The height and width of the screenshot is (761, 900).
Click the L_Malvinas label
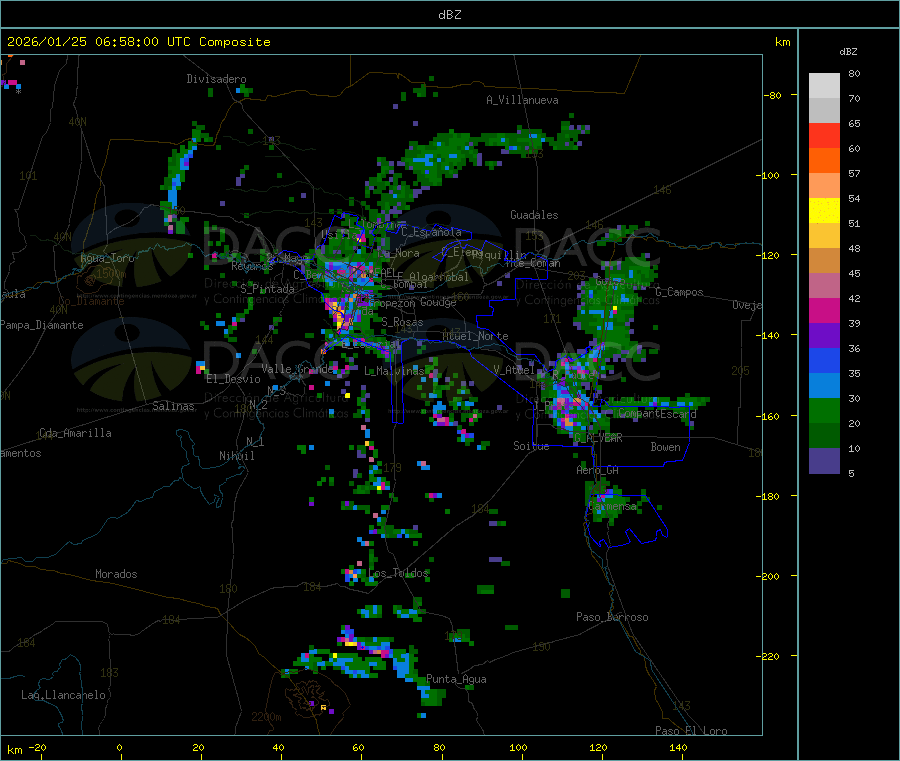pyautogui.click(x=394, y=371)
